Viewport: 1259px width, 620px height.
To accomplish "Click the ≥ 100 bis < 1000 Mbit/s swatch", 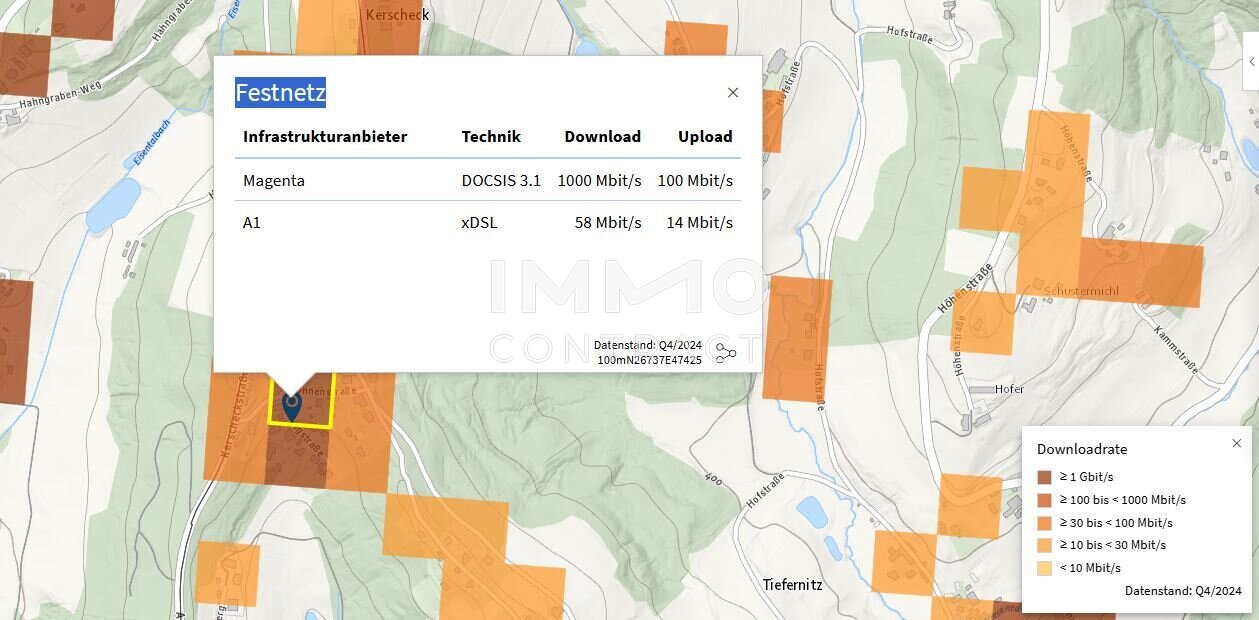I will click(x=1045, y=500).
